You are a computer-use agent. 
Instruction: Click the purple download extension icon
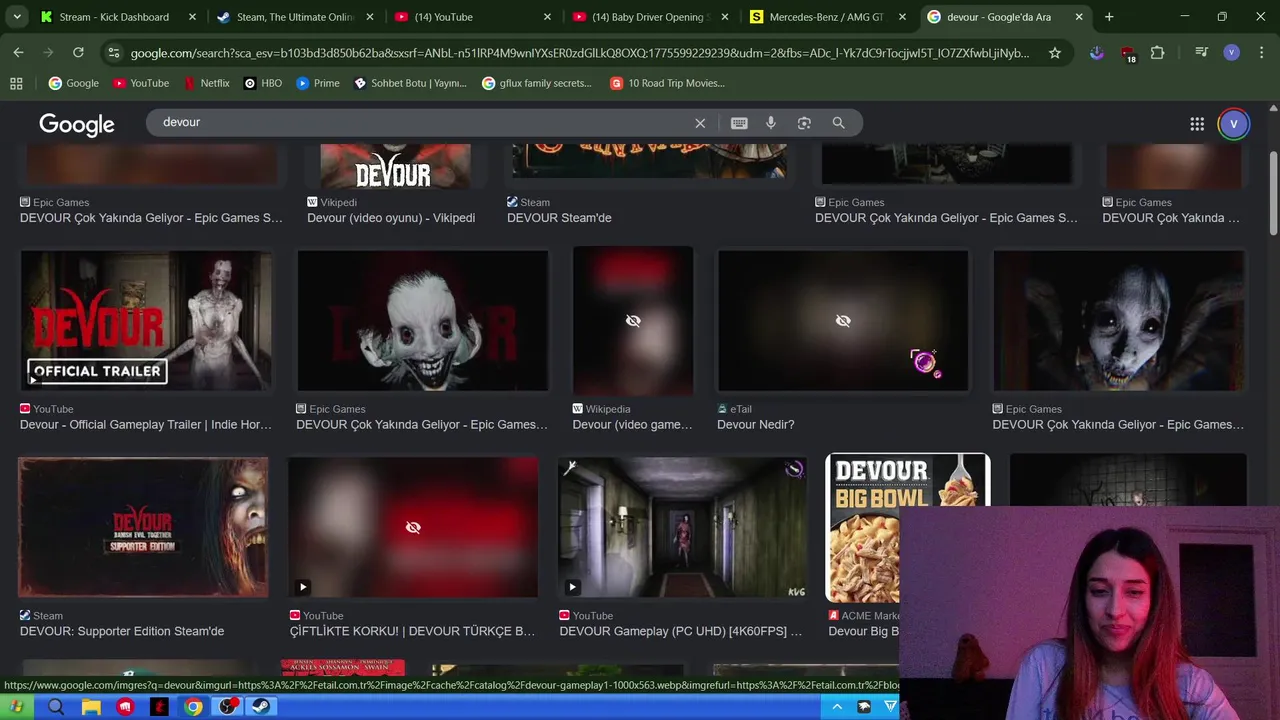point(1097,53)
